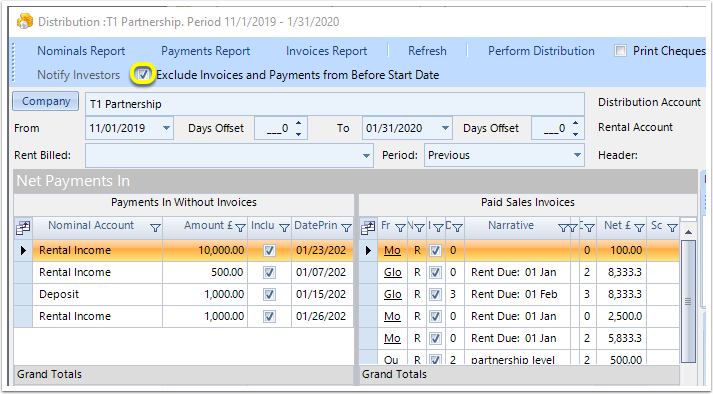
Task: Toggle the Print Cheques checkbox
Action: 620,51
